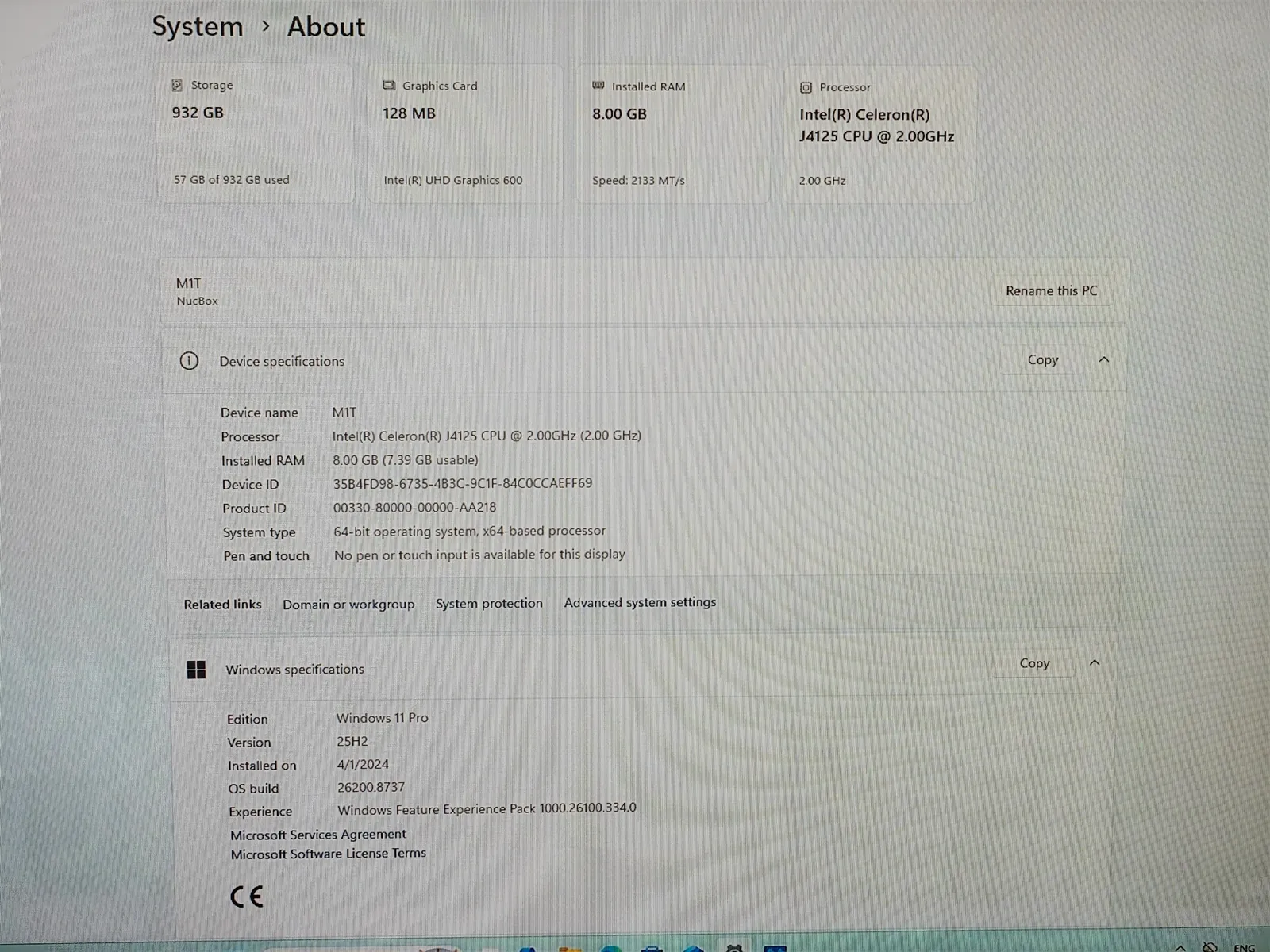Viewport: 1270px width, 952px height.
Task: Open the System protection link
Action: (x=489, y=603)
